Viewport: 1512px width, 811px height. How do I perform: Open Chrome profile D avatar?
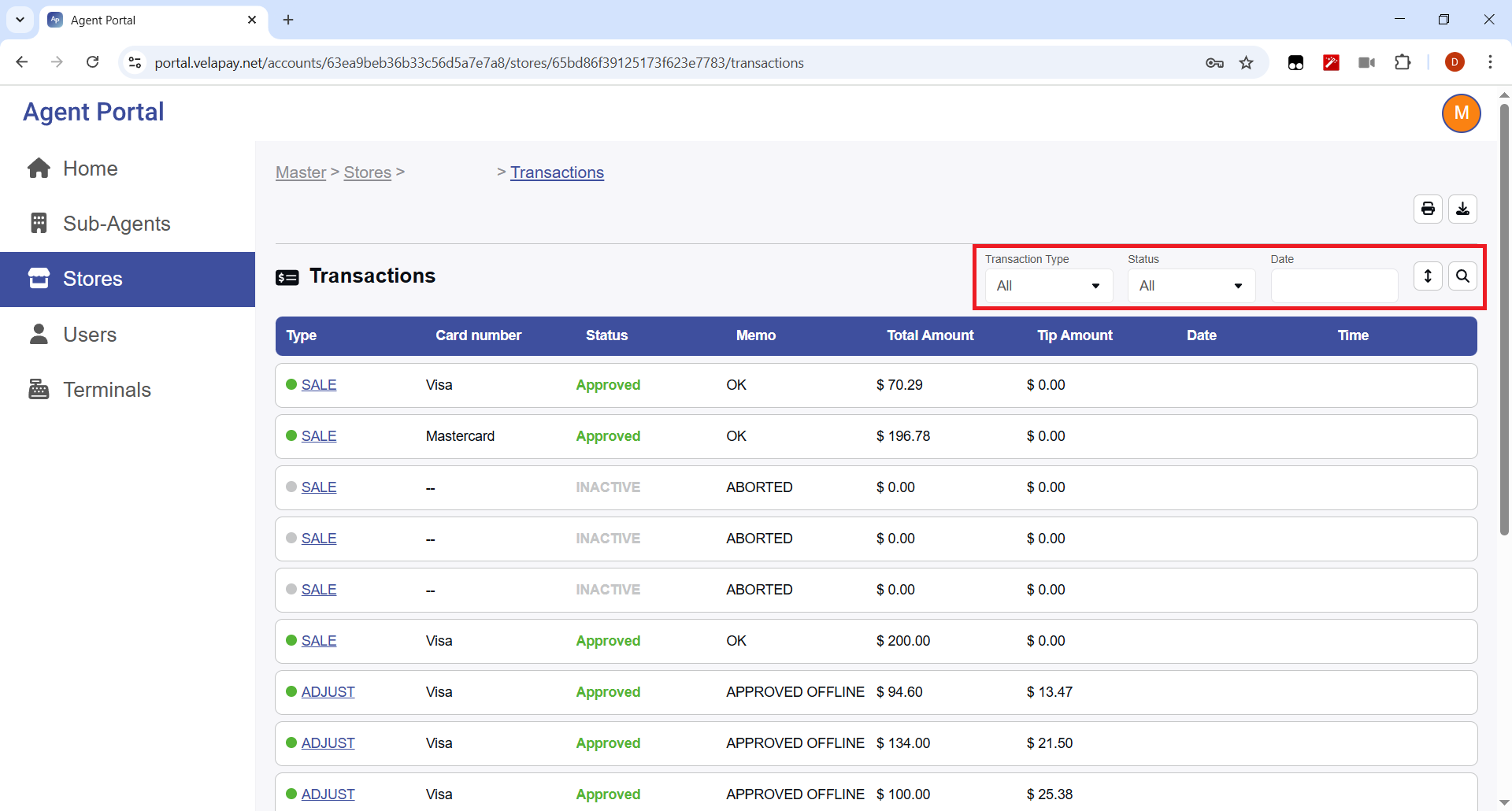tap(1455, 62)
